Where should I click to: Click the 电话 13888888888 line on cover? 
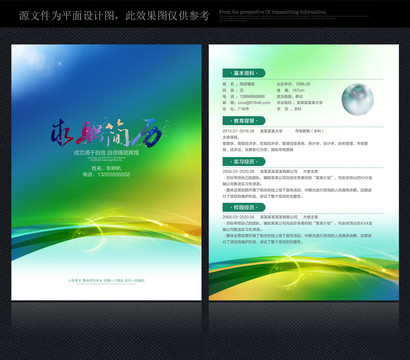tap(106, 174)
